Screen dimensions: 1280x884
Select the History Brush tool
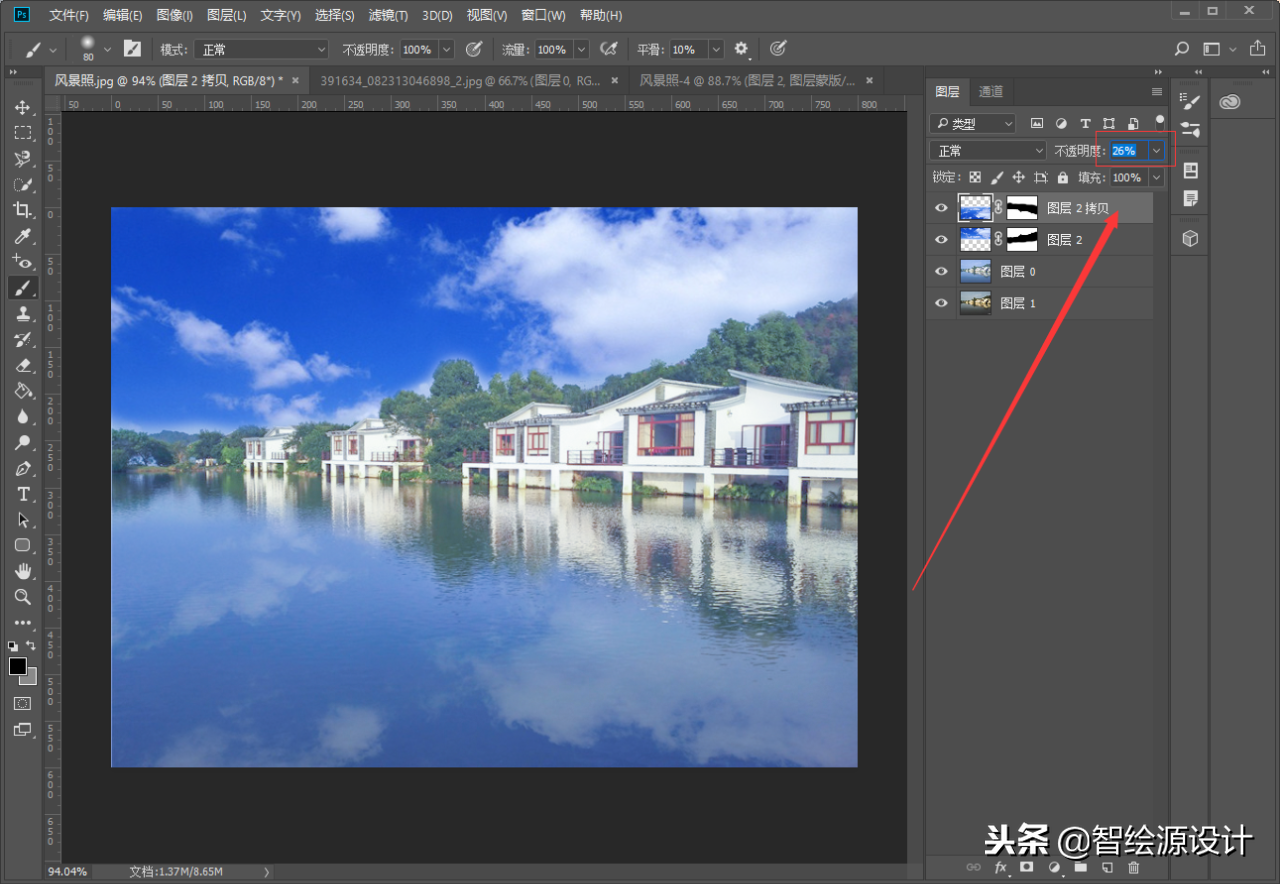(22, 340)
